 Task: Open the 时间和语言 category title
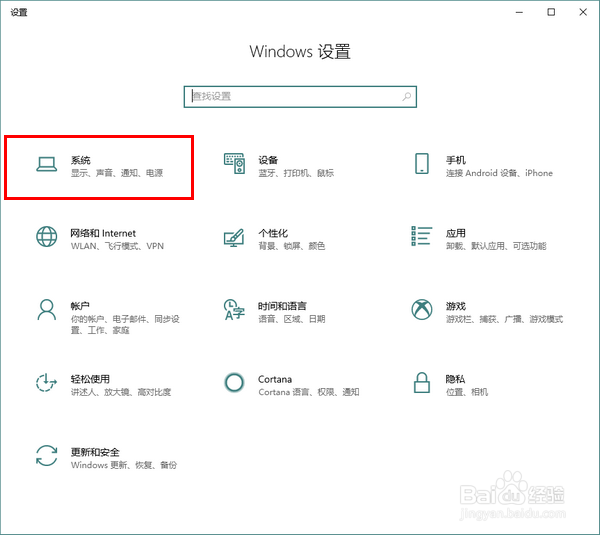click(x=282, y=306)
